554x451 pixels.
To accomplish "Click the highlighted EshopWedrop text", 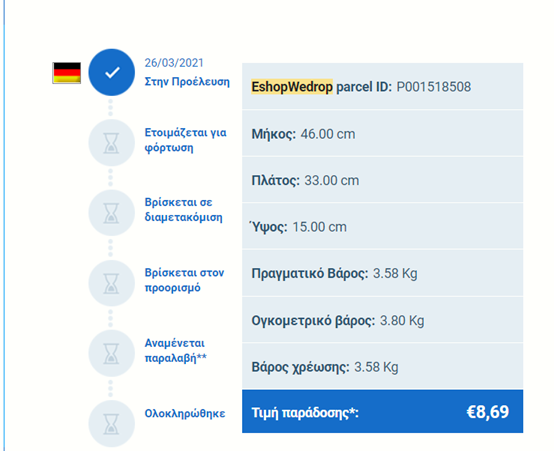I will click(292, 87).
